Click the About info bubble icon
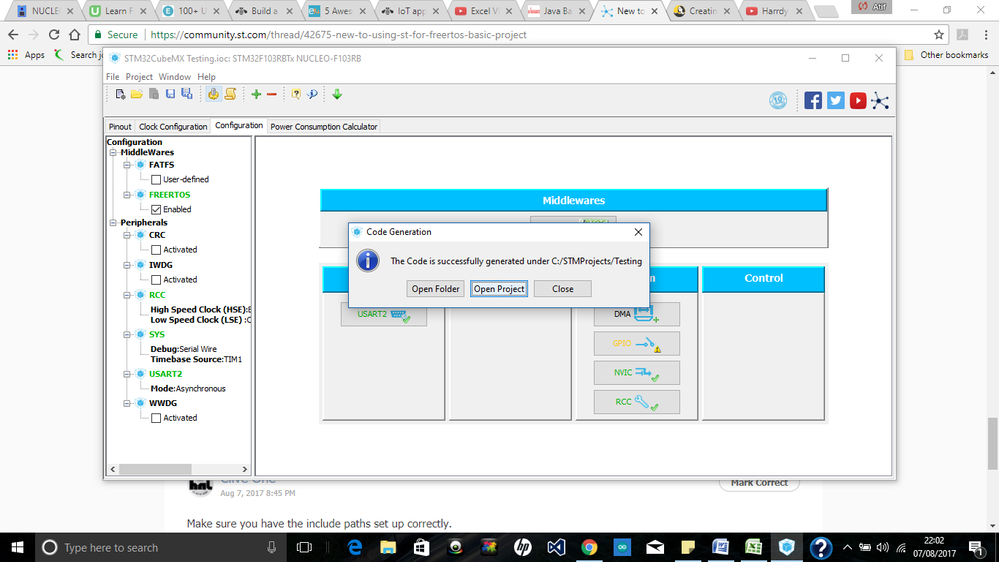Image resolution: width=999 pixels, height=562 pixels. pyautogui.click(x=312, y=94)
